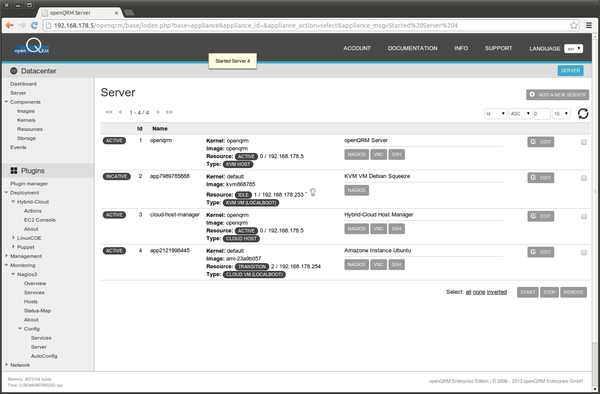Open a new browser tab
This screenshot has height=394, width=600.
129,13
